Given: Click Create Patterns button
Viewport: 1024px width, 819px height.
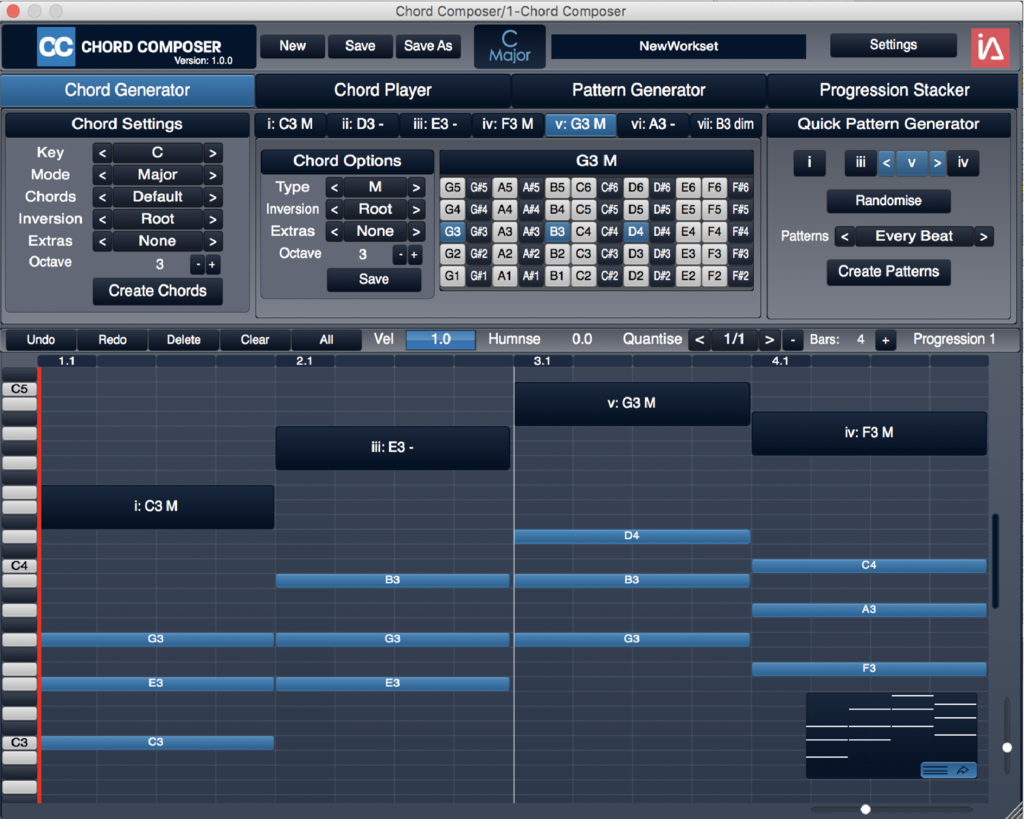Looking at the screenshot, I should [888, 271].
